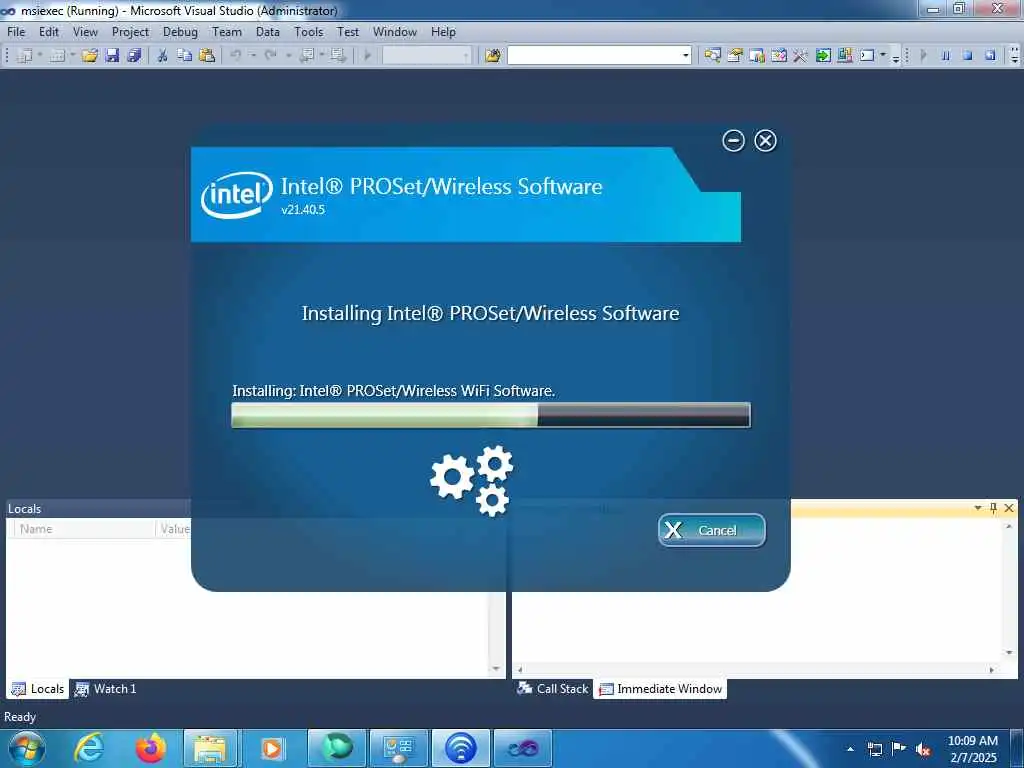Open the Project menu
This screenshot has width=1024, height=768.
(130, 32)
